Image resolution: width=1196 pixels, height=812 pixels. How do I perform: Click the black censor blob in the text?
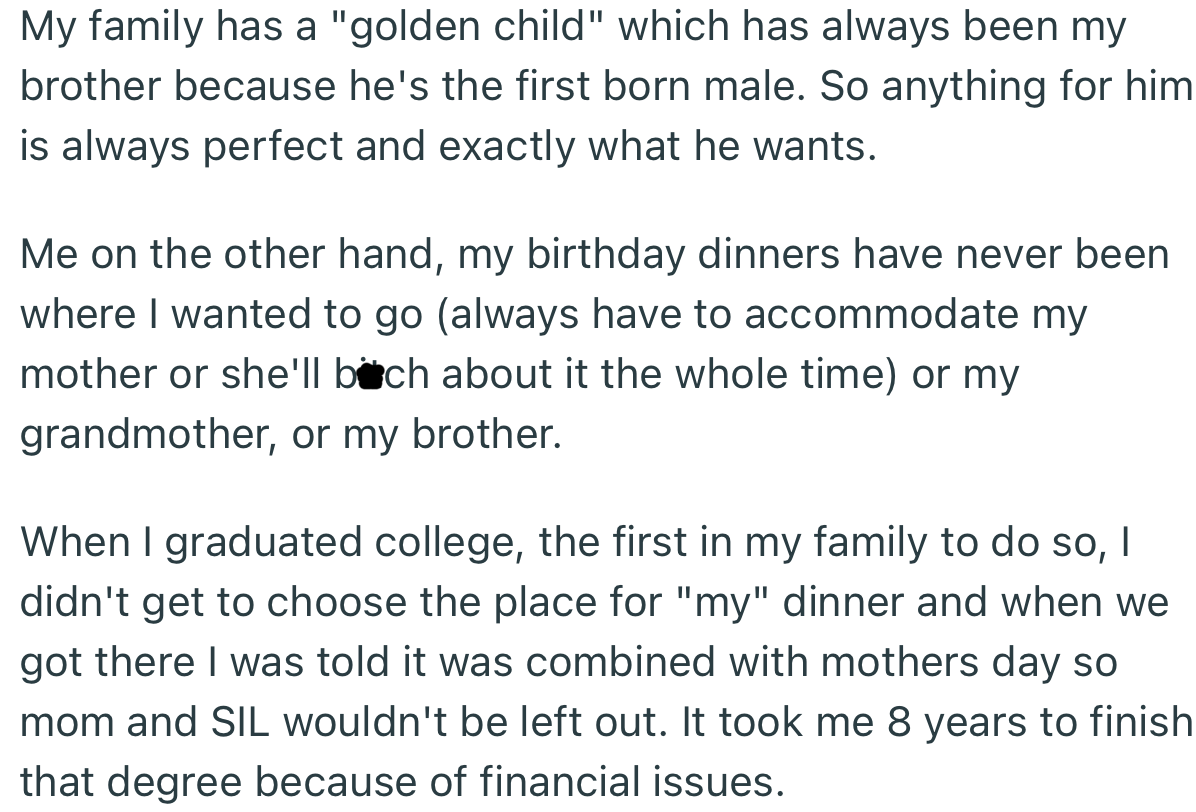tap(371, 376)
